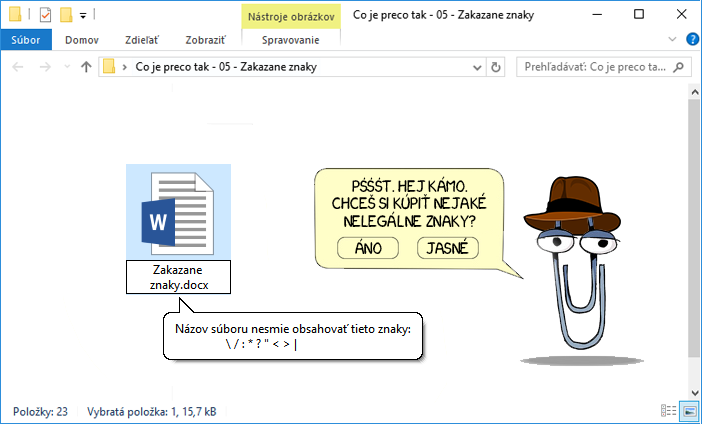Click the Properties checkmark icon in title bar
This screenshot has height=424, width=702.
click(45, 14)
